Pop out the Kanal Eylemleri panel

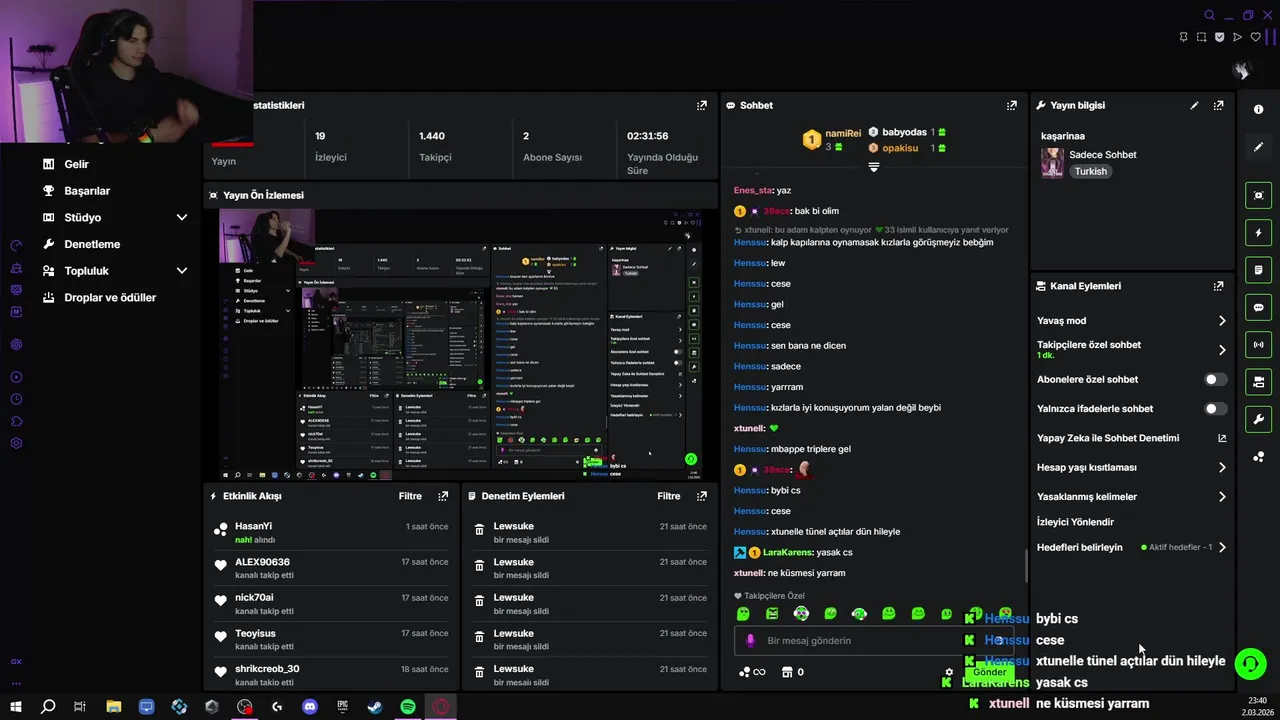pyautogui.click(x=1218, y=286)
